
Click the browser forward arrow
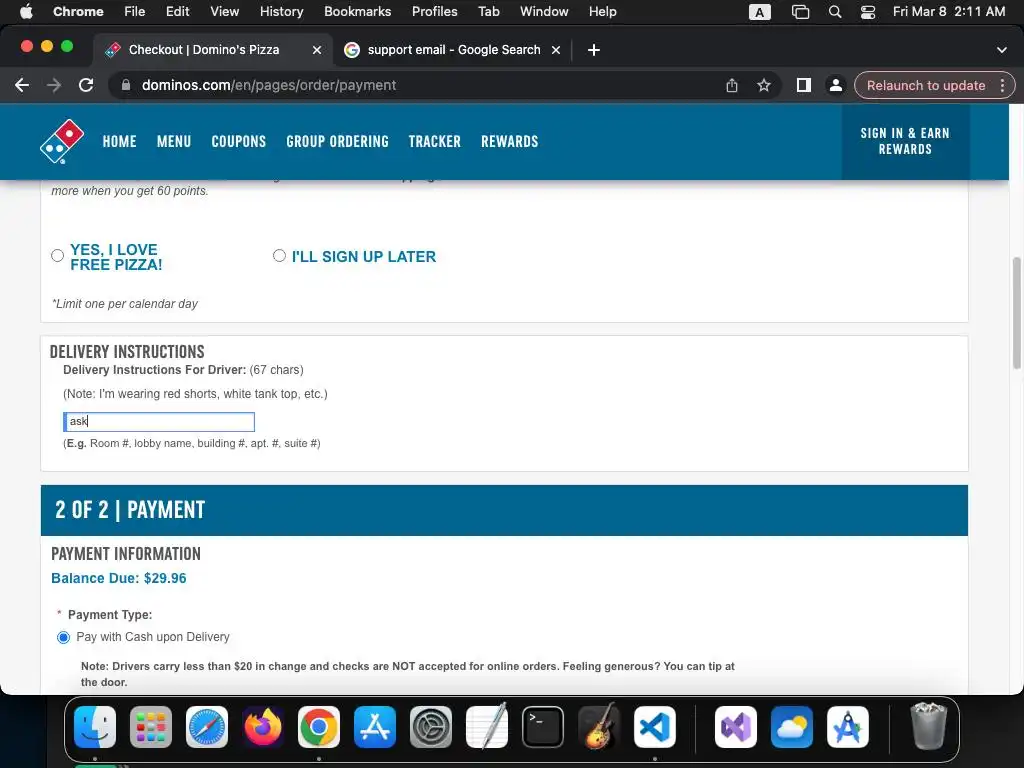point(54,86)
